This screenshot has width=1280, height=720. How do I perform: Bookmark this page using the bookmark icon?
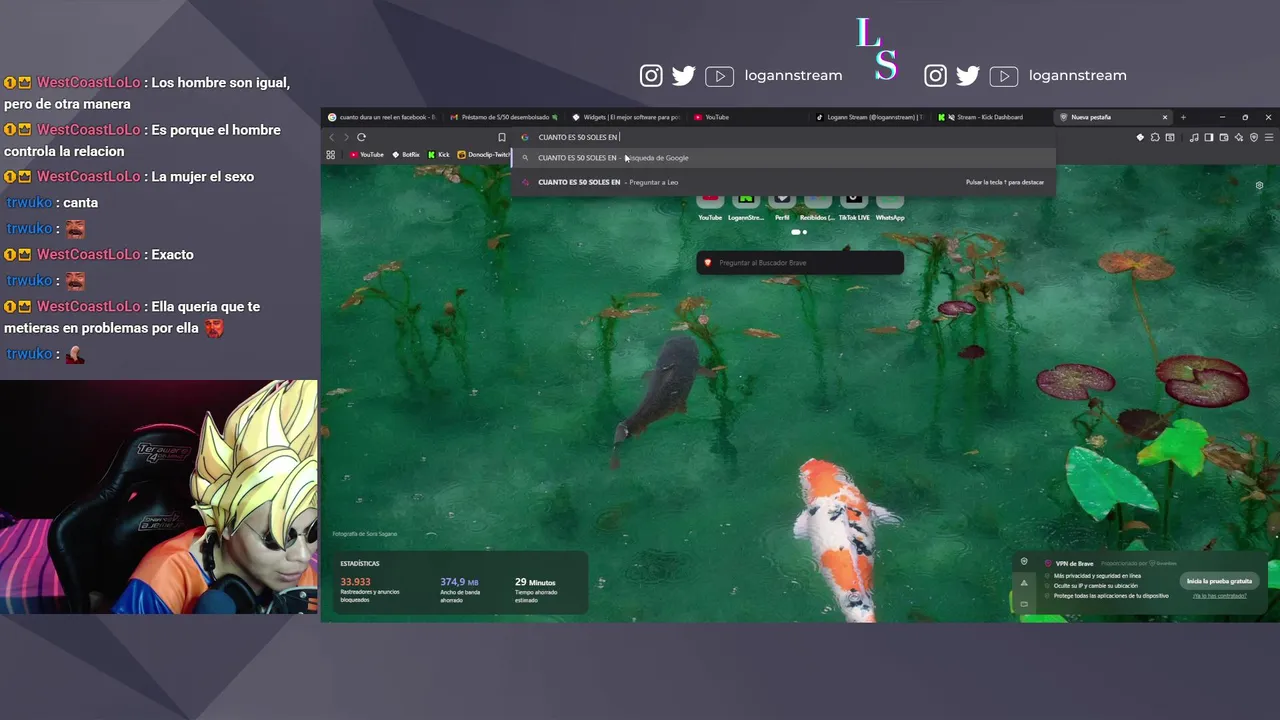pyautogui.click(x=502, y=137)
